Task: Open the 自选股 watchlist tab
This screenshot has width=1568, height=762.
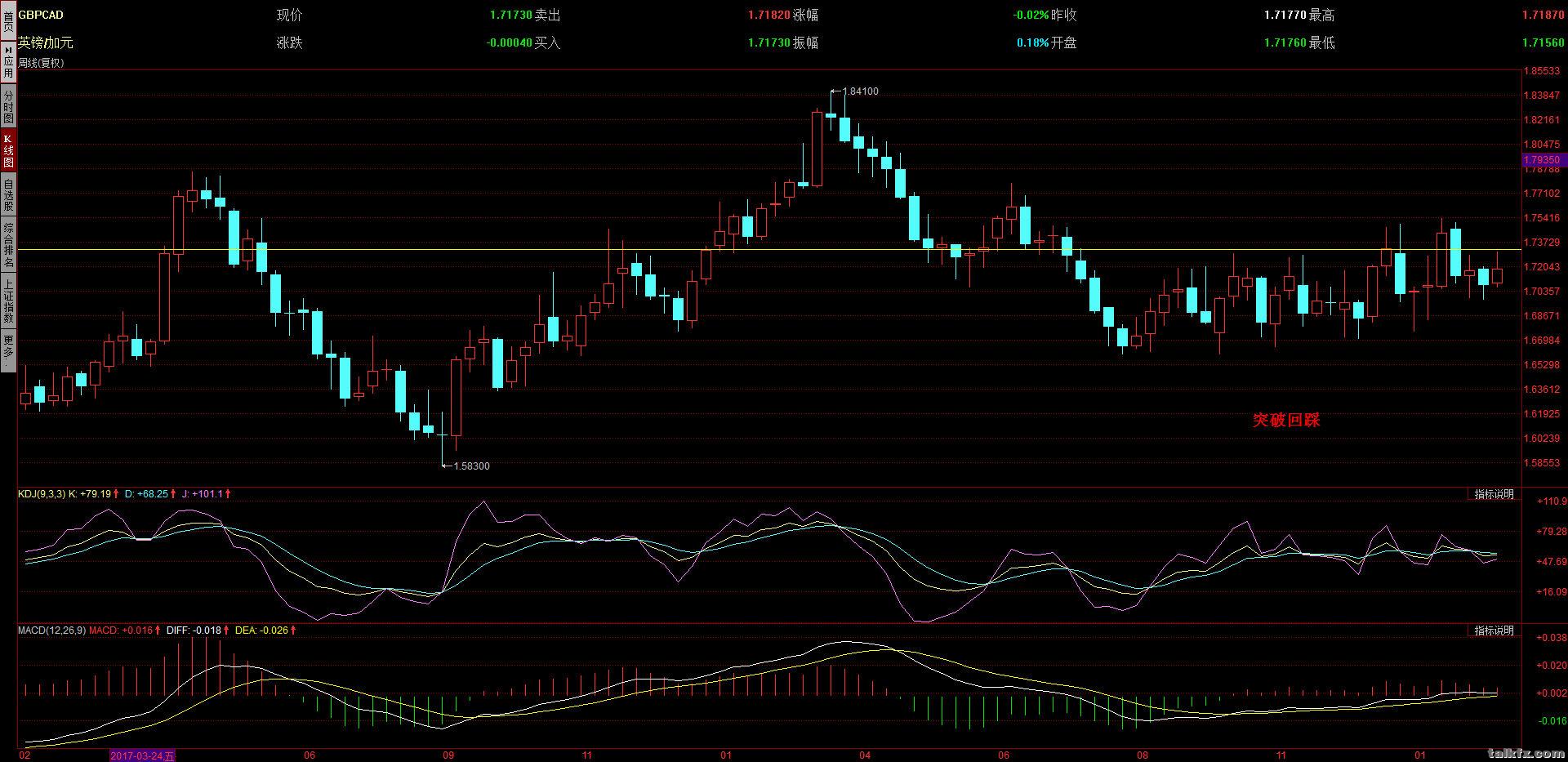Action: click(x=7, y=194)
